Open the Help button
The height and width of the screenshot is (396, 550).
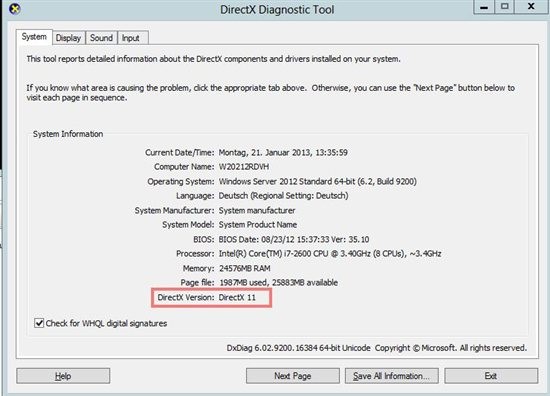click(x=63, y=376)
